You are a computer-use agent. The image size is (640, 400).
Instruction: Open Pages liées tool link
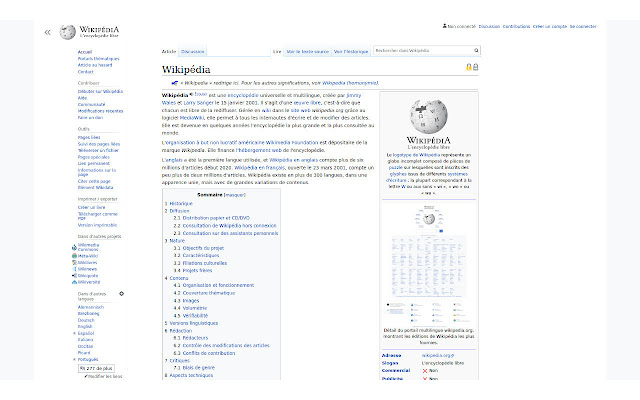(x=89, y=137)
